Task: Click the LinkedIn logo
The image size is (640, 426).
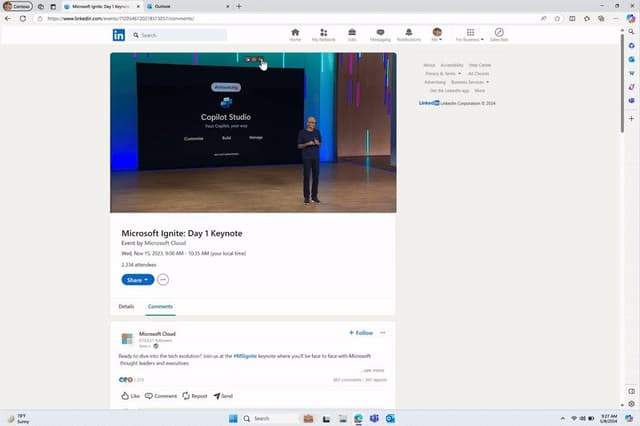Action: 119,35
